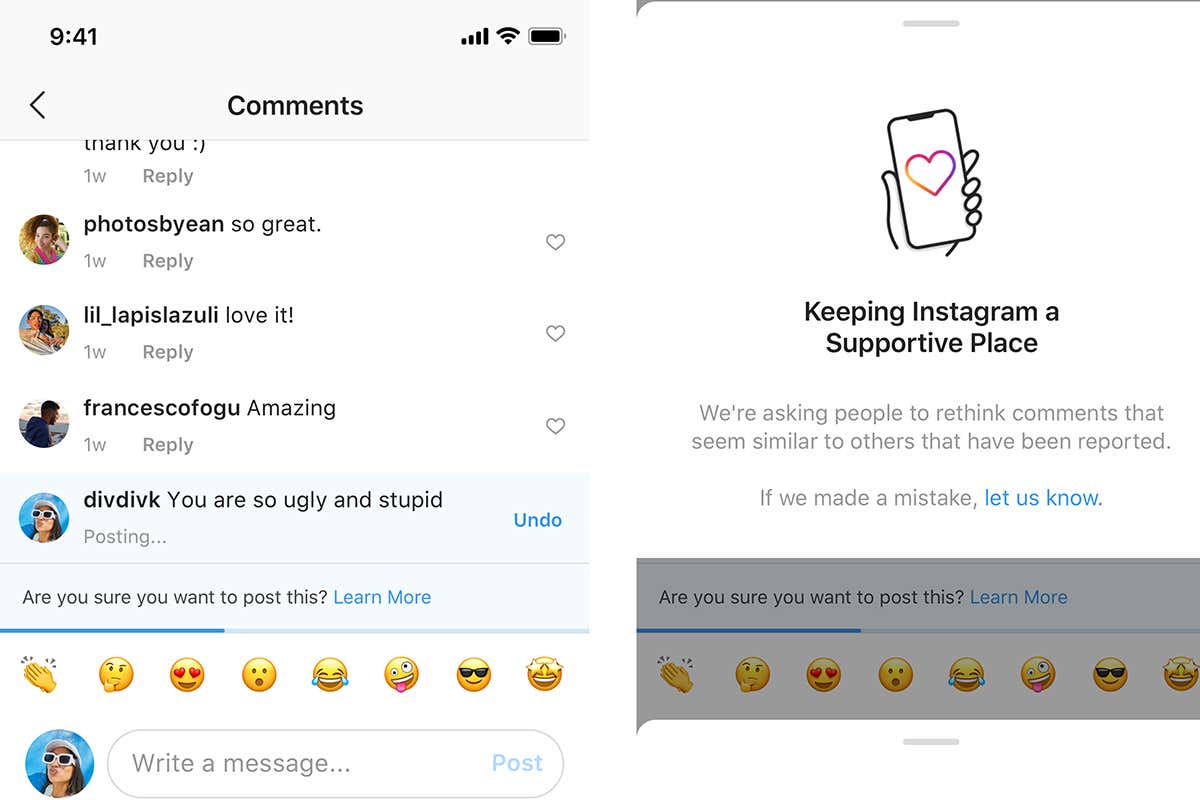
Task: Reply to francescofogu's comment
Action: [168, 445]
